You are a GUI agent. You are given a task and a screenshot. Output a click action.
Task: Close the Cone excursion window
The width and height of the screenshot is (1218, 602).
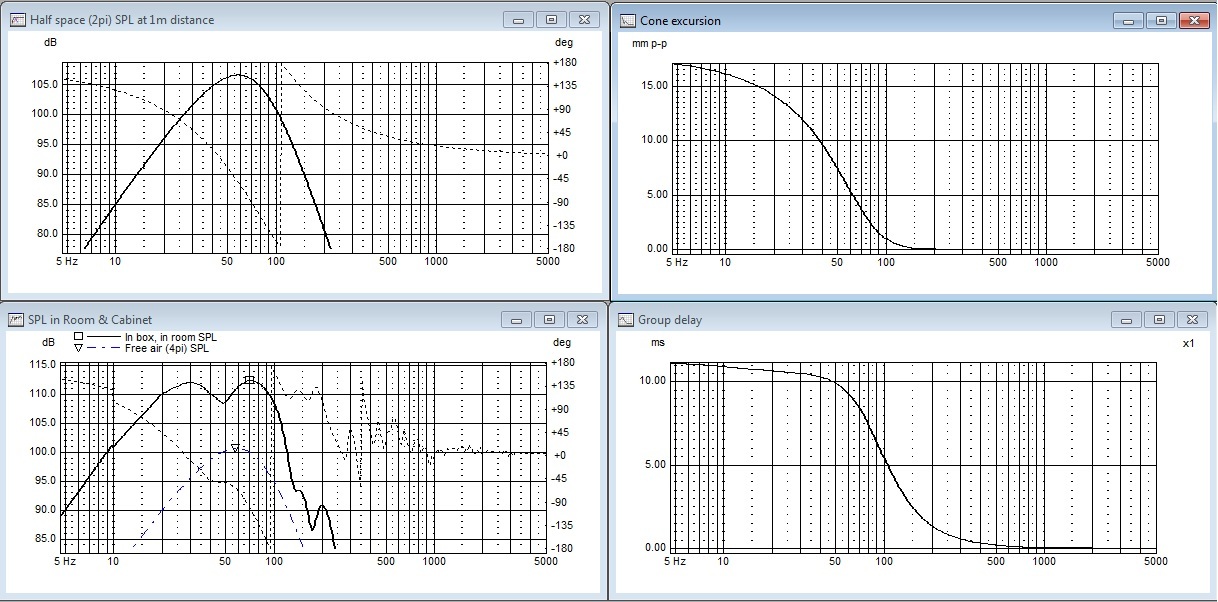coord(1194,19)
